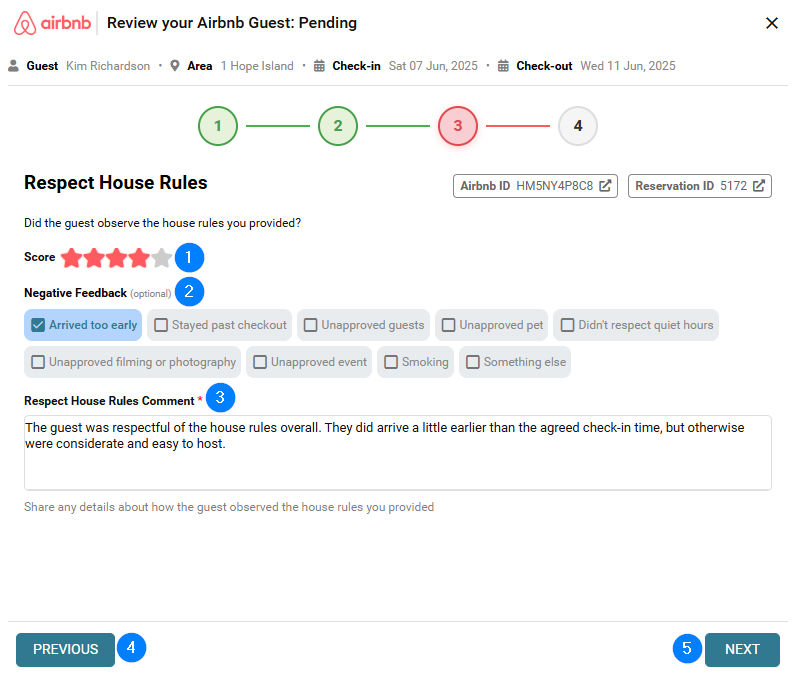Viewport: 795px width, 676px height.
Task: Click the PREVIOUS button
Action: [65, 649]
